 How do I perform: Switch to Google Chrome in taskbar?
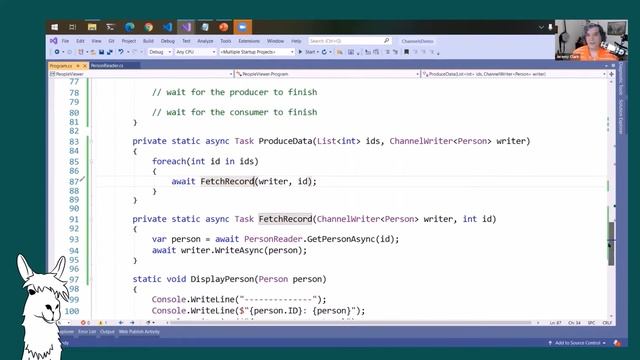click(149, 27)
